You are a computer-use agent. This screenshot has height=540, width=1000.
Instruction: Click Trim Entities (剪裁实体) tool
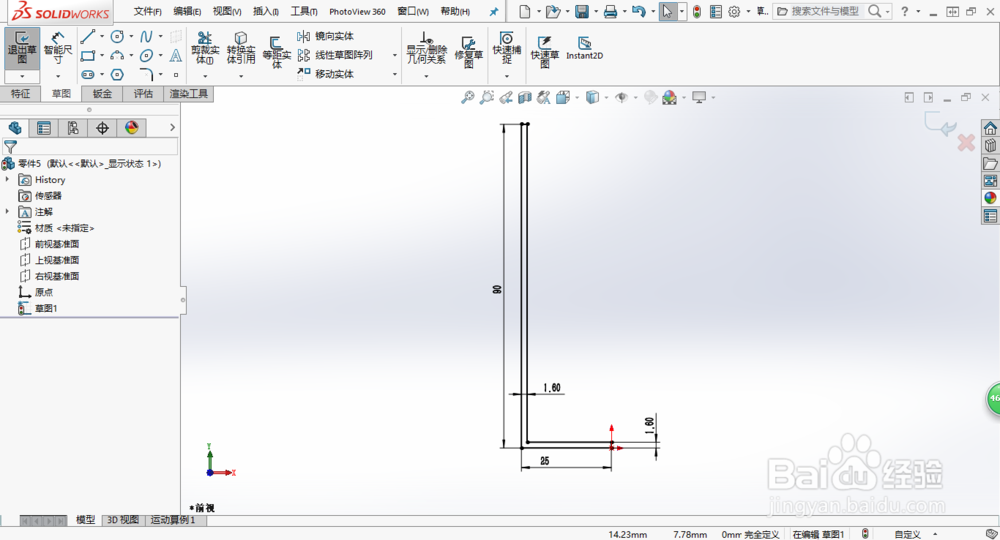click(205, 48)
